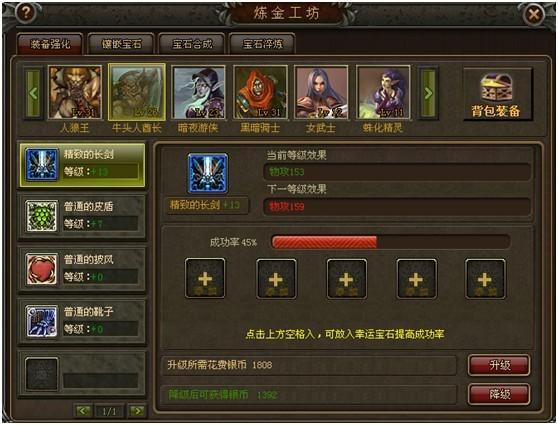Go to previous equipment page arrow
Screen dimensions: 558x425
coord(83,411)
